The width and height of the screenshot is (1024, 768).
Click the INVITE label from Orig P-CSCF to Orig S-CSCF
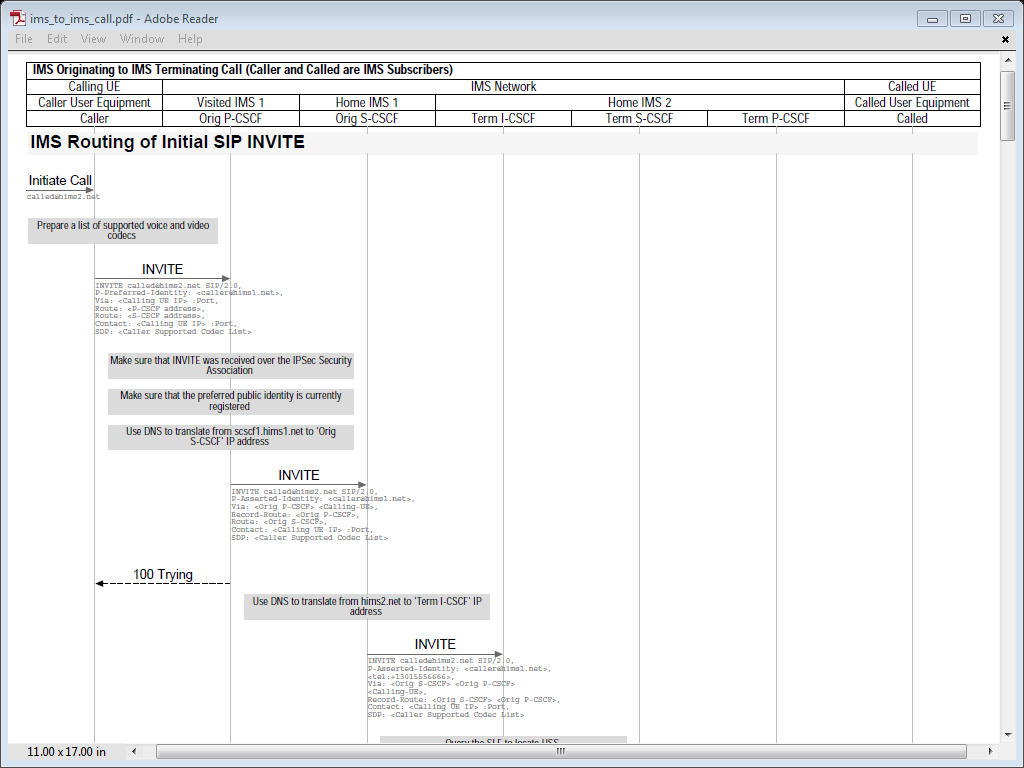click(x=298, y=475)
